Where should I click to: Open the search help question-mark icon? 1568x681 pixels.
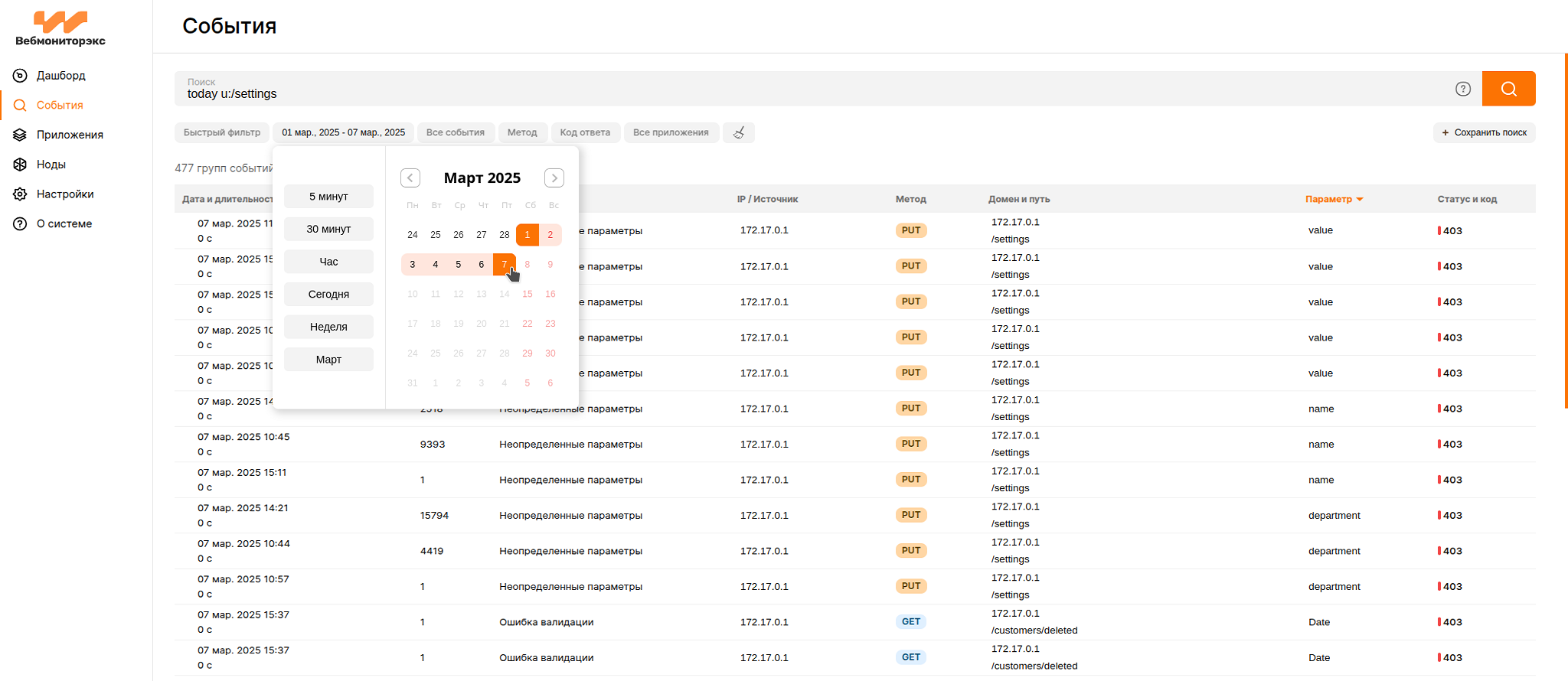click(x=1462, y=89)
